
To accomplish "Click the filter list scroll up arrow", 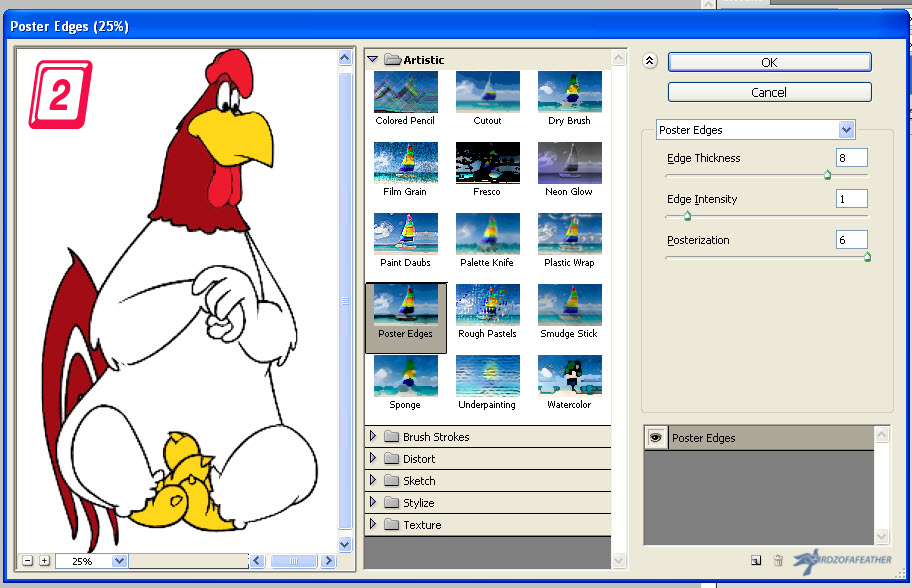I will (619, 58).
